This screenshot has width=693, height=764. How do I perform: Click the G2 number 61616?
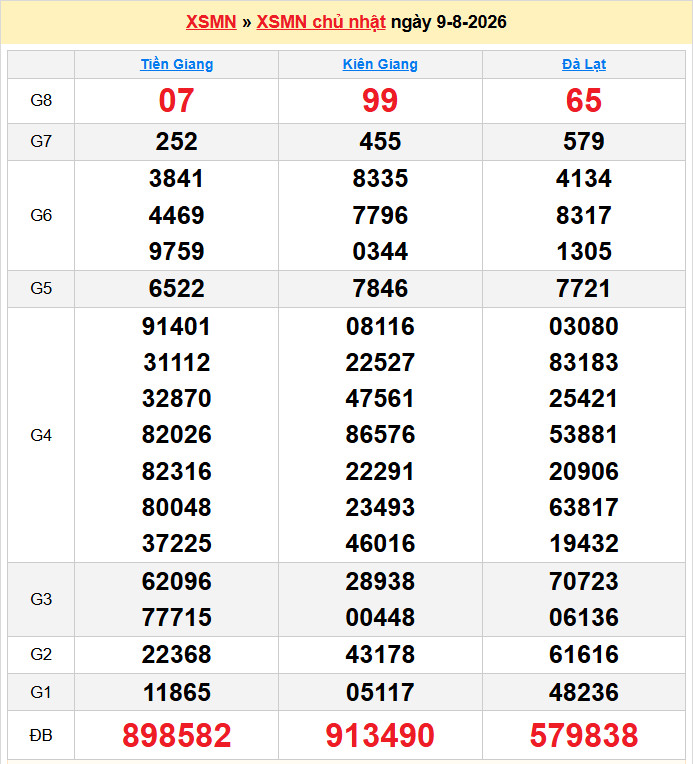coord(584,654)
